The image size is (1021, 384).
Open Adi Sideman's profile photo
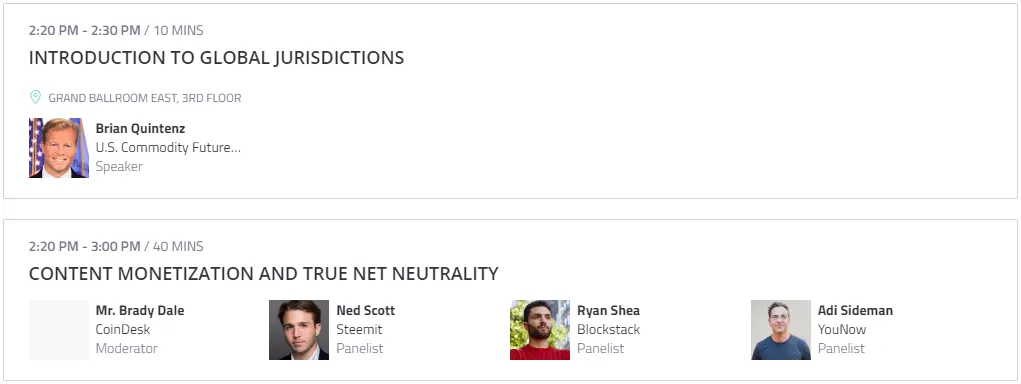781,330
